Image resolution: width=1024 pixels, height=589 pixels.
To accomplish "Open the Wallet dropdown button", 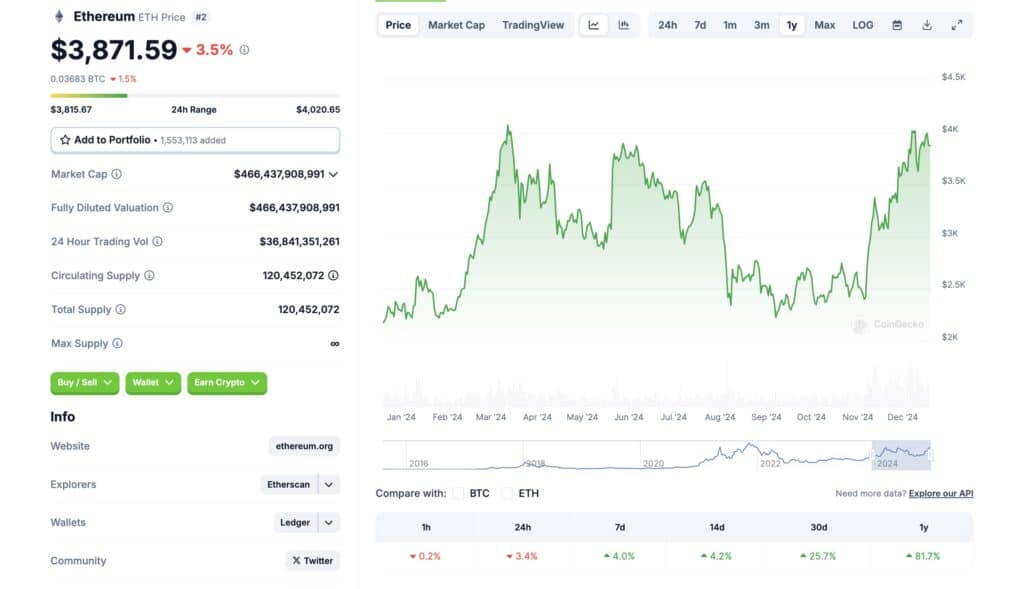I will click(153, 383).
